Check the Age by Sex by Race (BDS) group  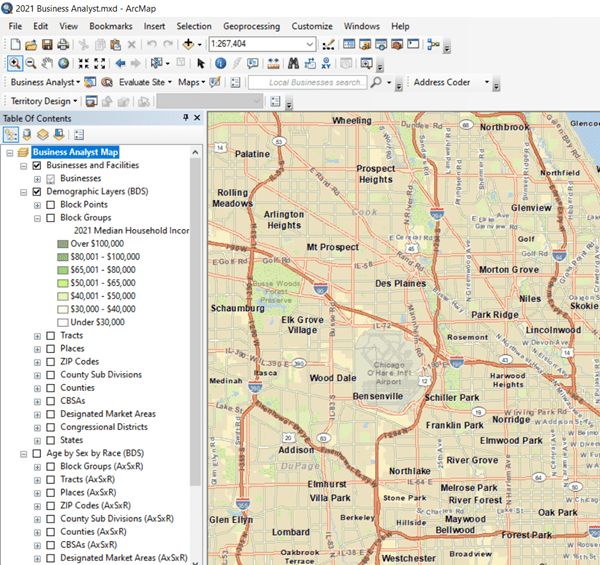pyautogui.click(x=37, y=453)
